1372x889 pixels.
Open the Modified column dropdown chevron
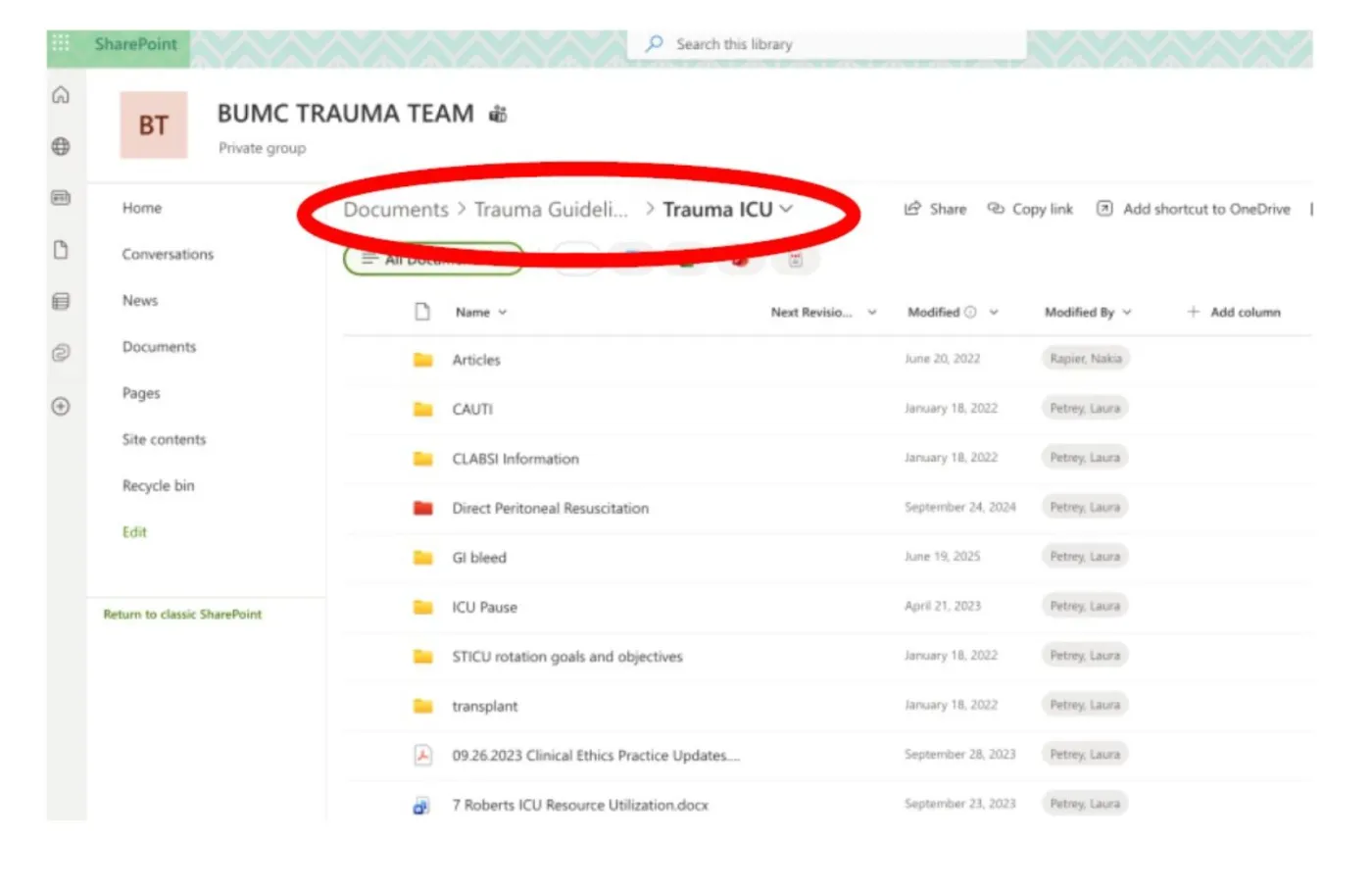(x=993, y=313)
